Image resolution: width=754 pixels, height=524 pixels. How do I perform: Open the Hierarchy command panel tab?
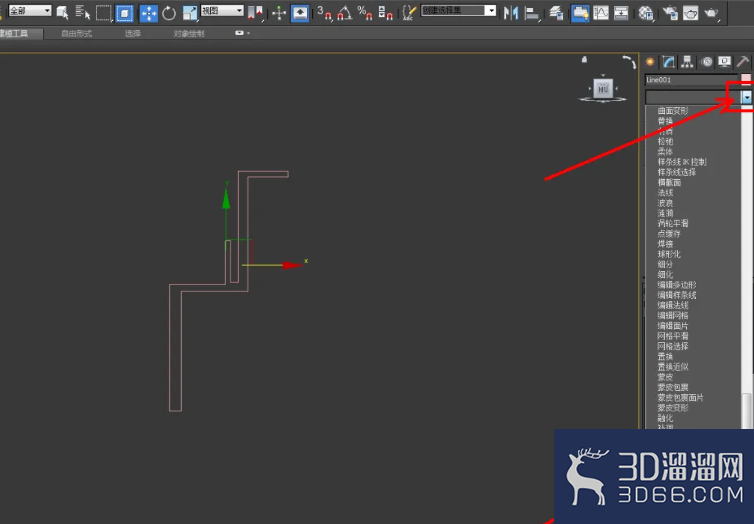[687, 62]
